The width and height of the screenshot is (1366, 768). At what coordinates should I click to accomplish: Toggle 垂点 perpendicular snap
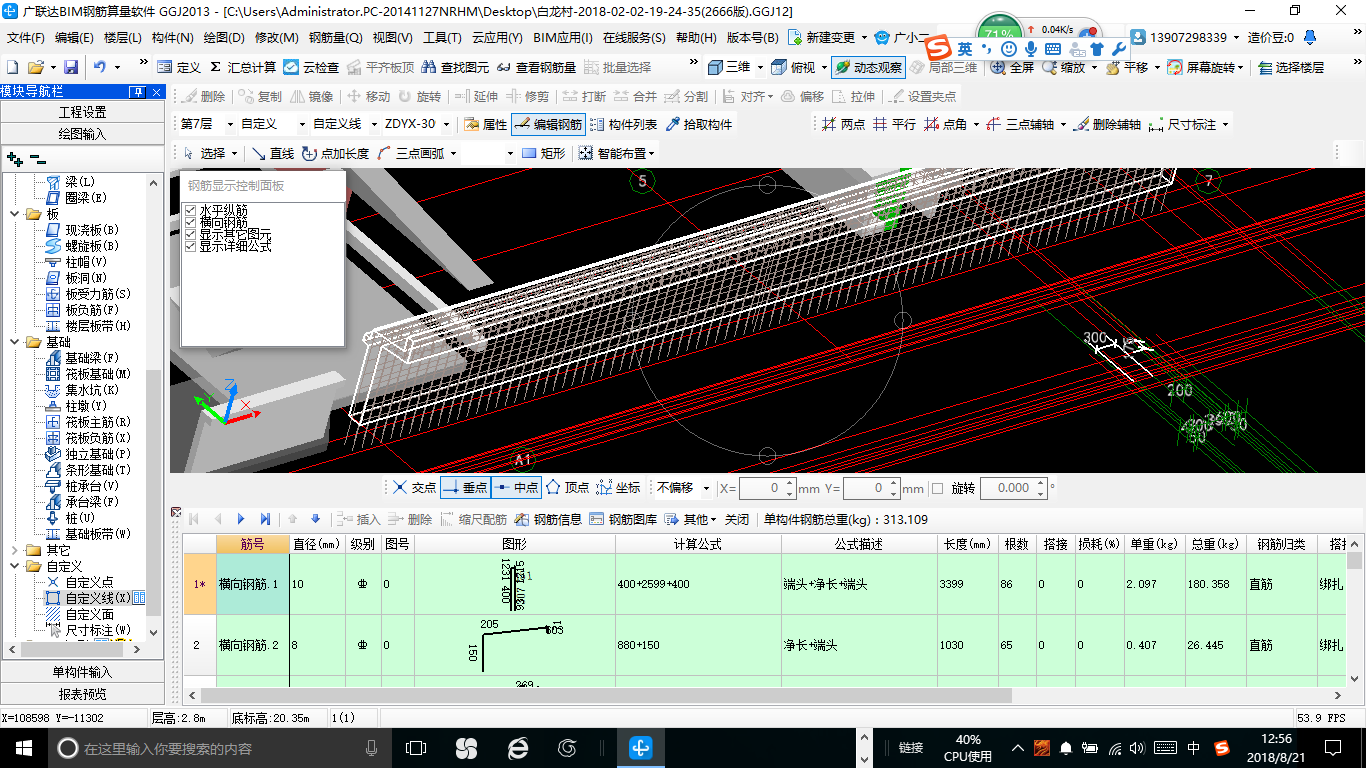[x=465, y=488]
